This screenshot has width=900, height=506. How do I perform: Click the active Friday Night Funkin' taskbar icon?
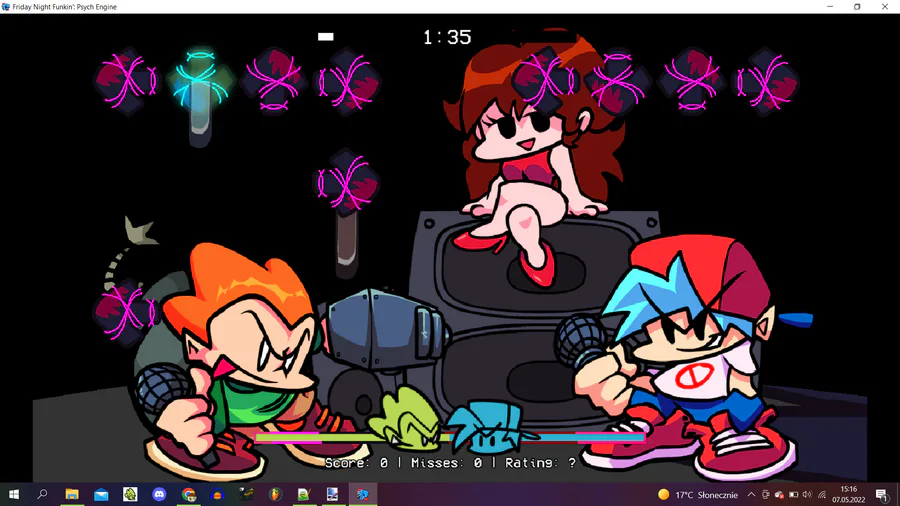362,494
